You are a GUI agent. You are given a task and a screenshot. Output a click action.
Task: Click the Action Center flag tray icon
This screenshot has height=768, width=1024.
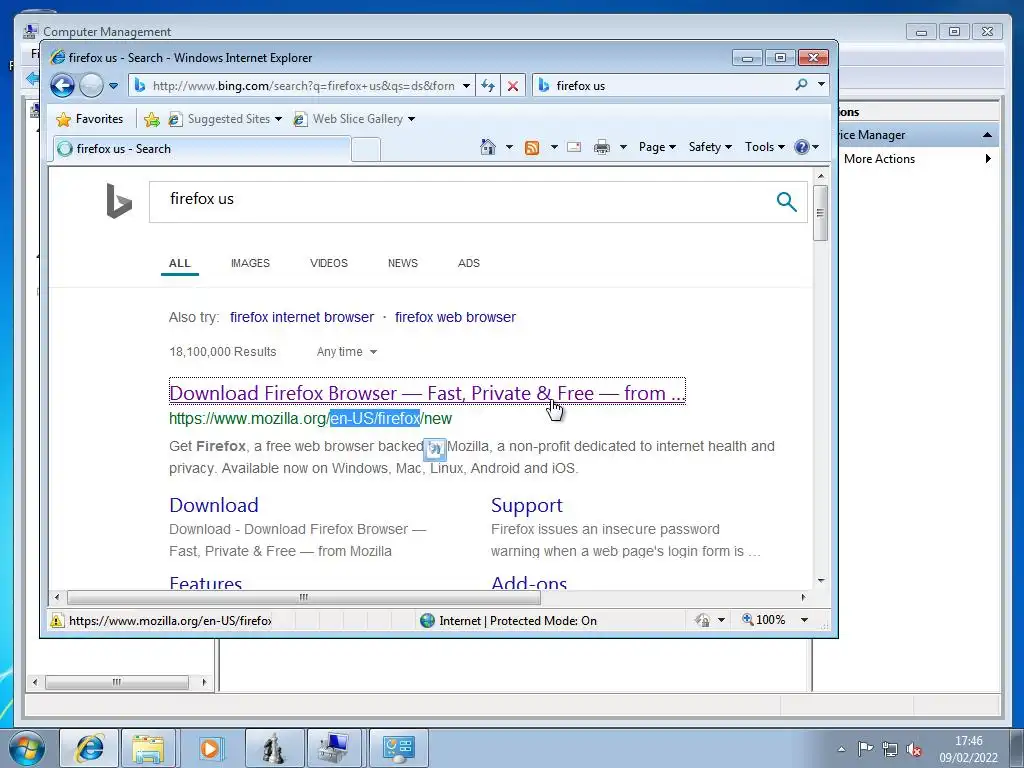865,749
